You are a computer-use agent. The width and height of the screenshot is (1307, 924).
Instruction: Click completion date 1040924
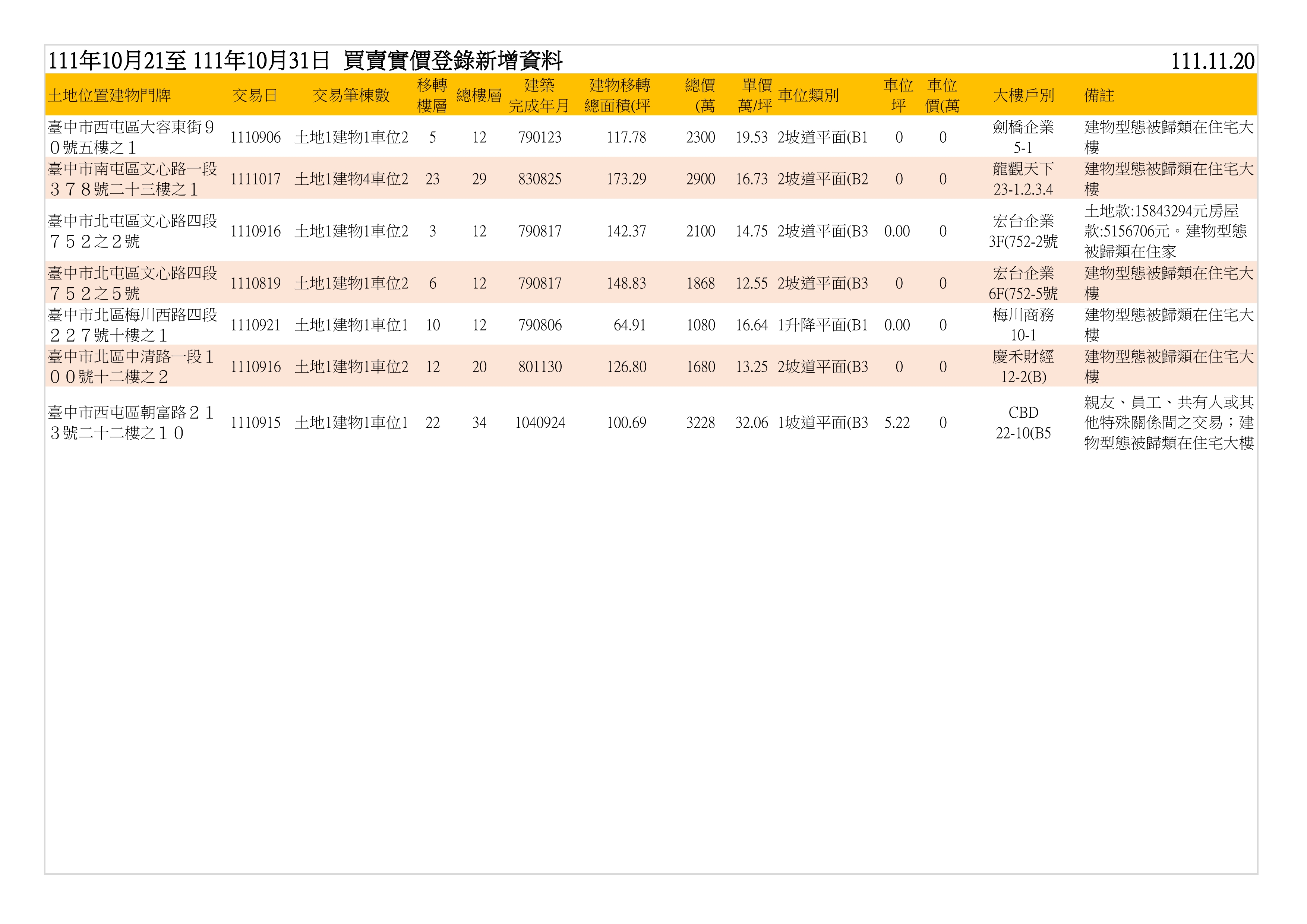click(x=540, y=423)
